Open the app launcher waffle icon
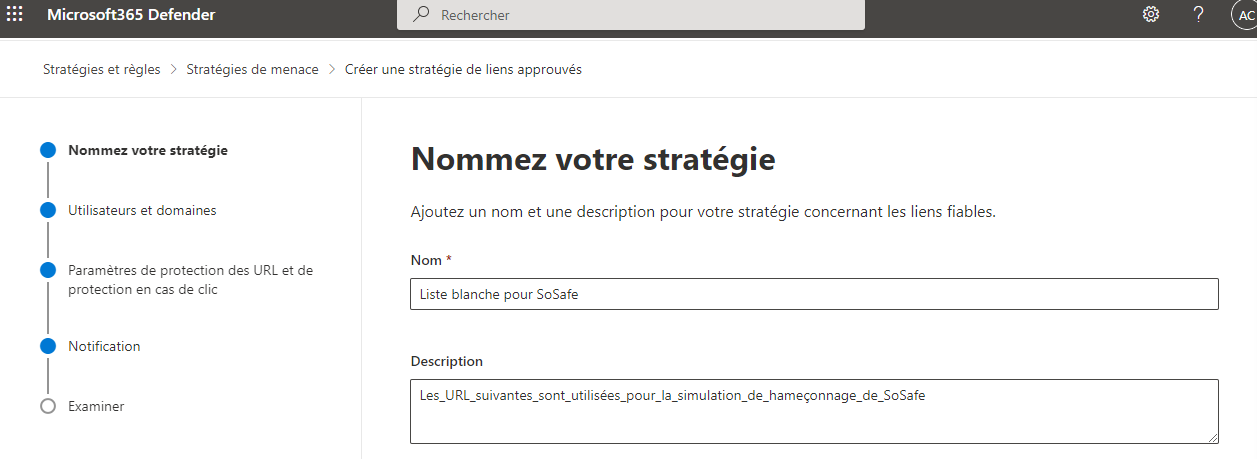The height and width of the screenshot is (459, 1257). 15,15
